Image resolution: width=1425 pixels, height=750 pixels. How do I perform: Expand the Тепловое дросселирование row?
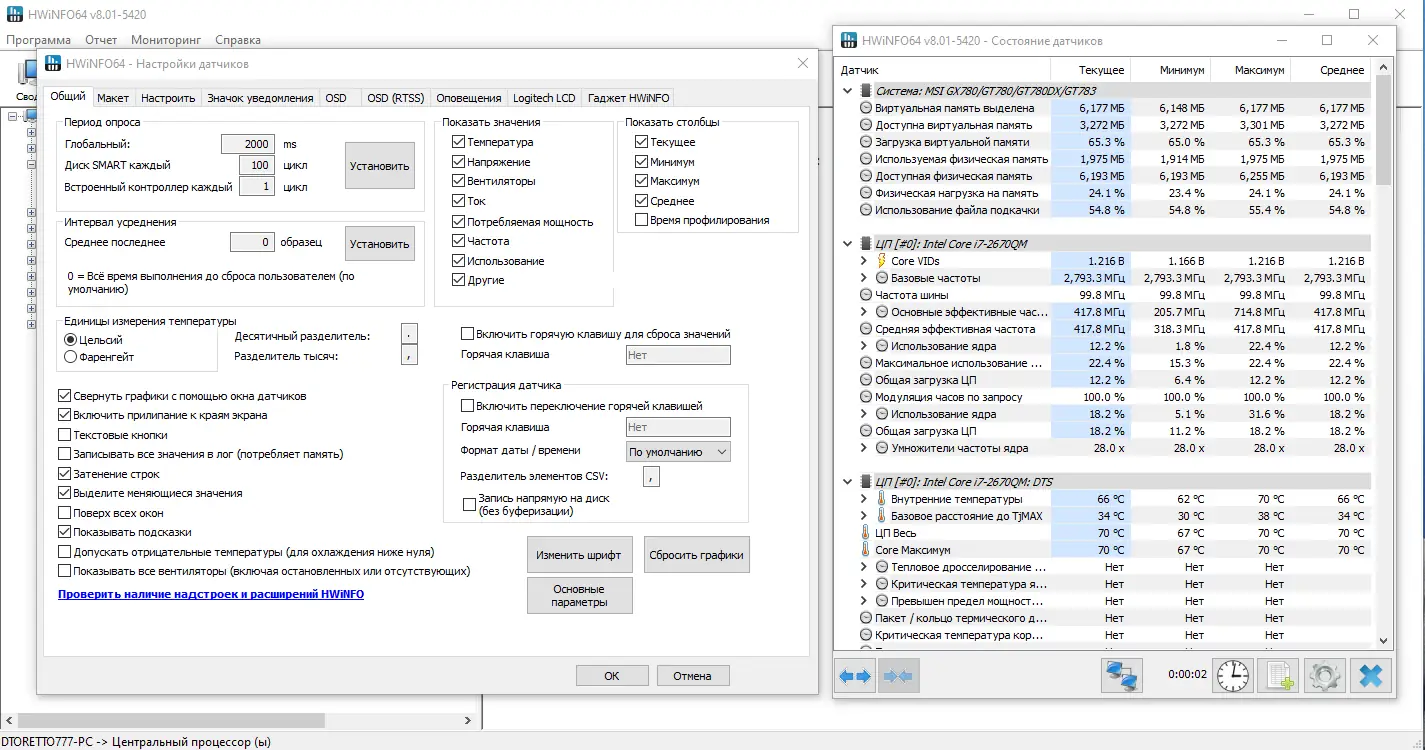(x=864, y=567)
